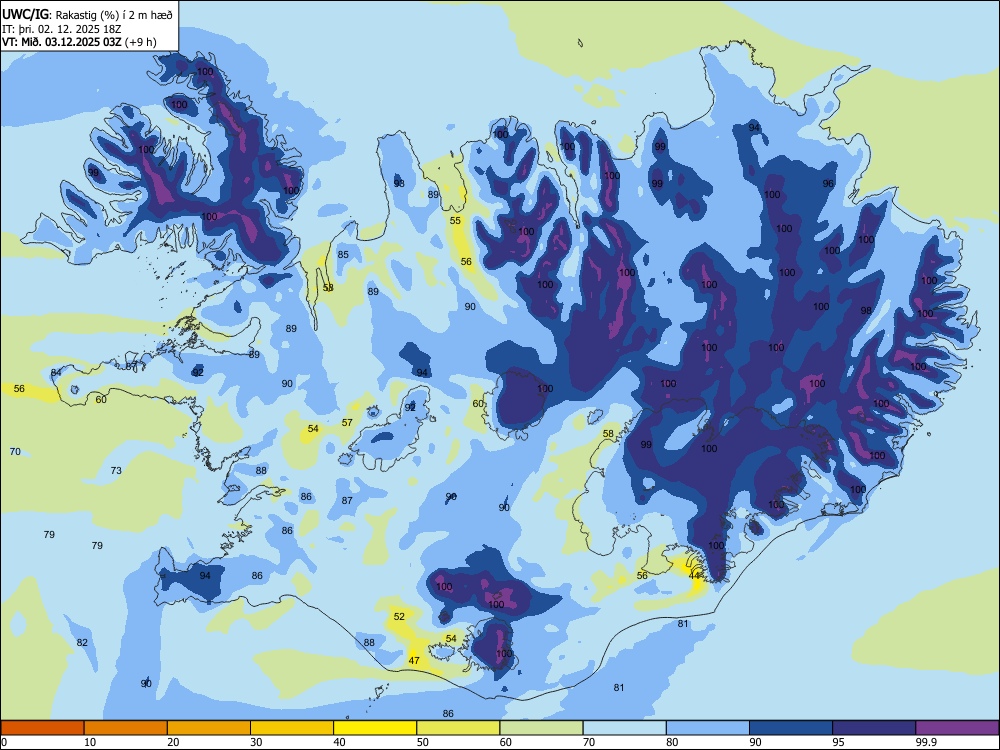Click the dark orange 0–10 legend swatch
Screen dimensions: 1000x750
(42, 728)
